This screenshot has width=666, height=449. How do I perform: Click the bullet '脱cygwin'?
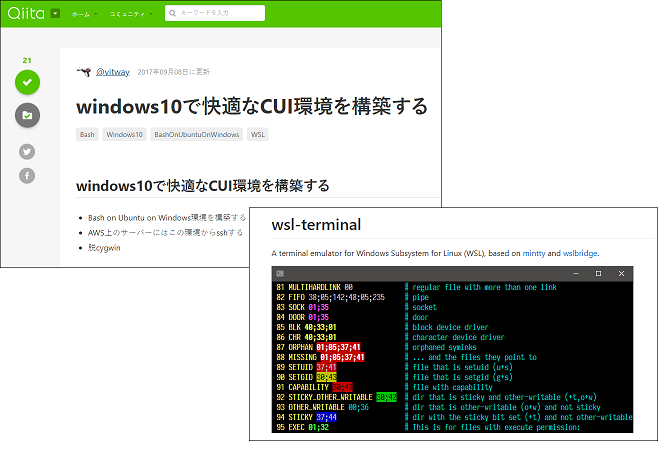coord(104,248)
